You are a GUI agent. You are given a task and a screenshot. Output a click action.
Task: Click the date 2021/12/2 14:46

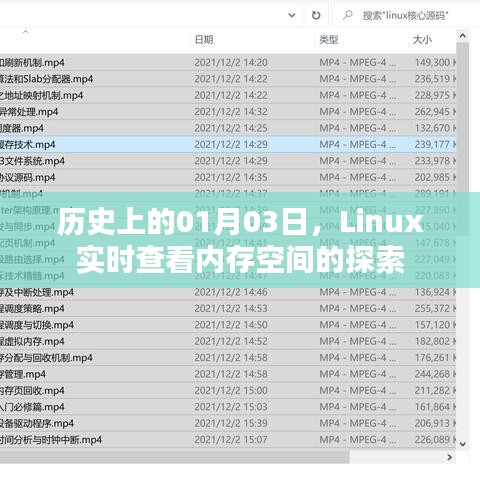[x=231, y=292]
